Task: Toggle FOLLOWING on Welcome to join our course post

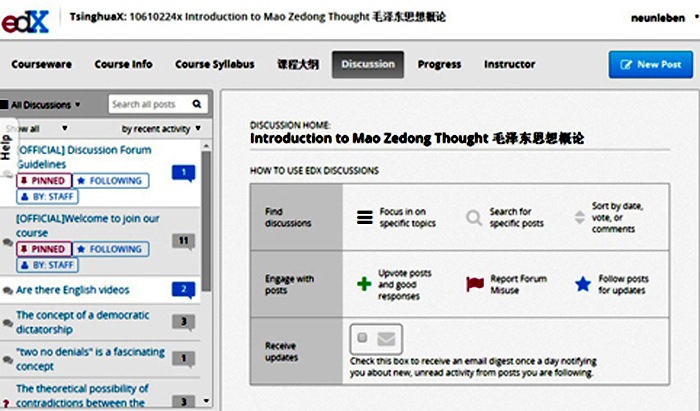Action: click(x=111, y=249)
